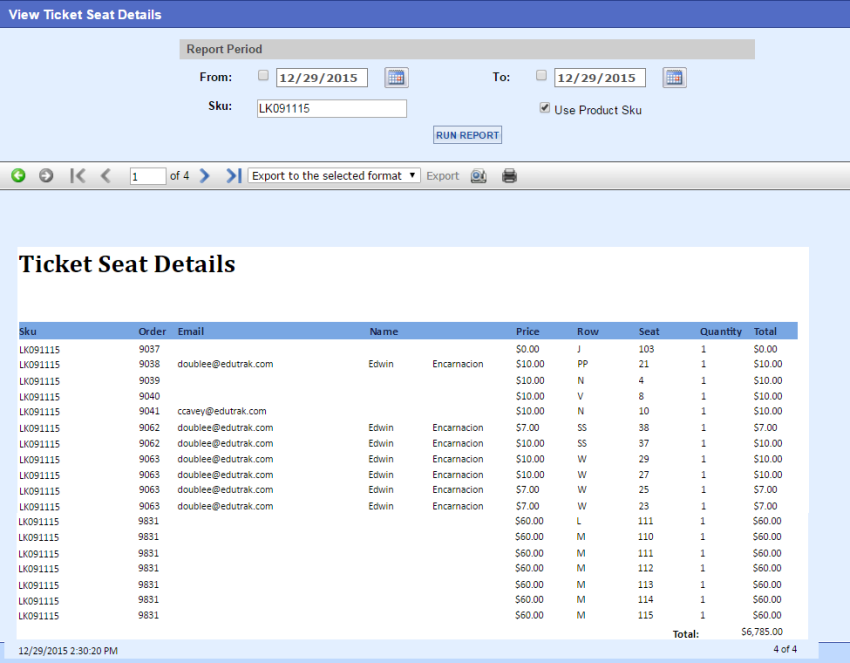This screenshot has height=663, width=850.
Task: Click the $6,785.00 grand total value
Action: click(x=762, y=632)
